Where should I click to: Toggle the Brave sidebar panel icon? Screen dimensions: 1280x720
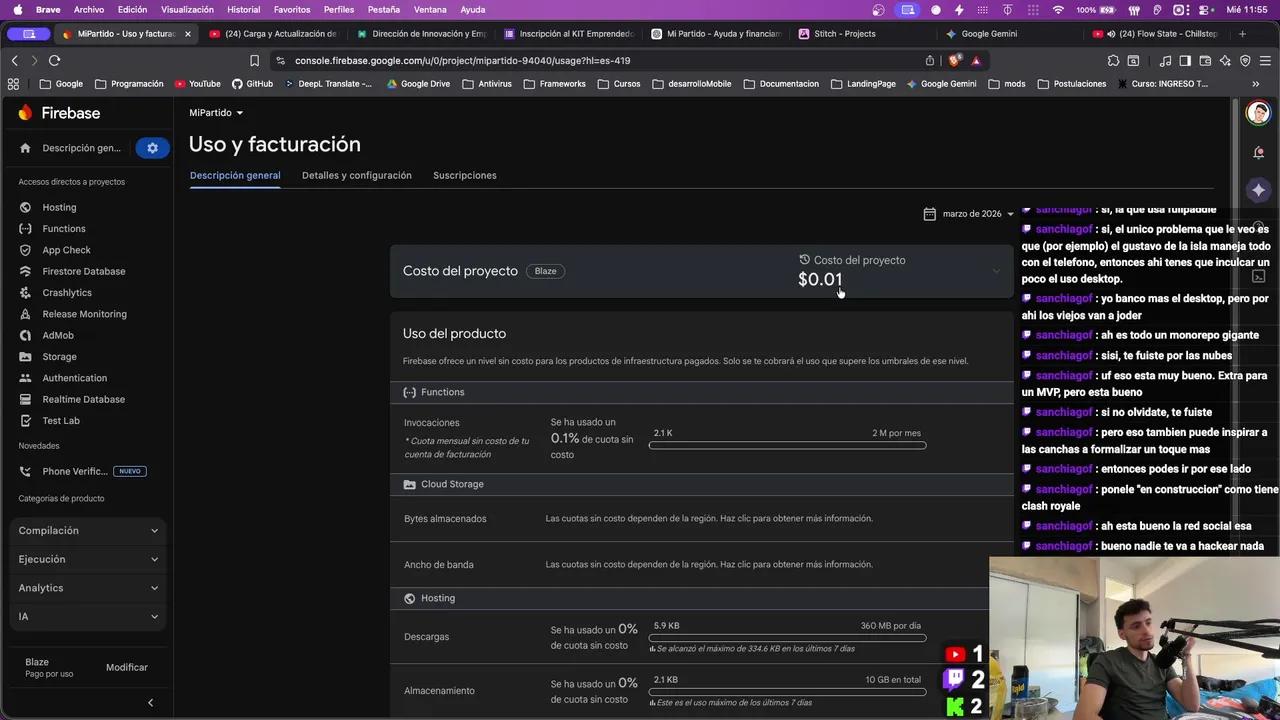point(1185,60)
